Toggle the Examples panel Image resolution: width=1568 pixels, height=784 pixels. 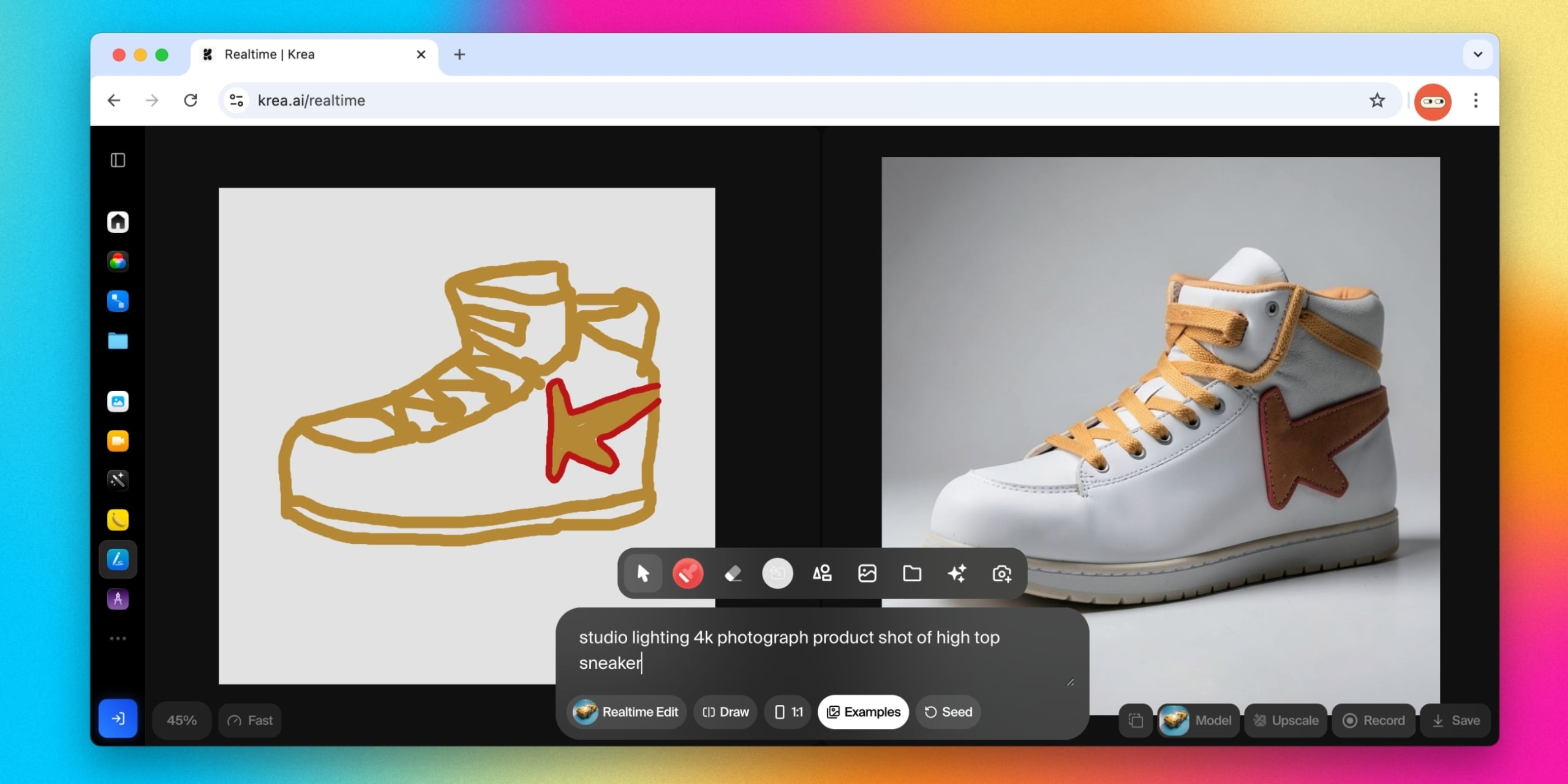(x=863, y=712)
